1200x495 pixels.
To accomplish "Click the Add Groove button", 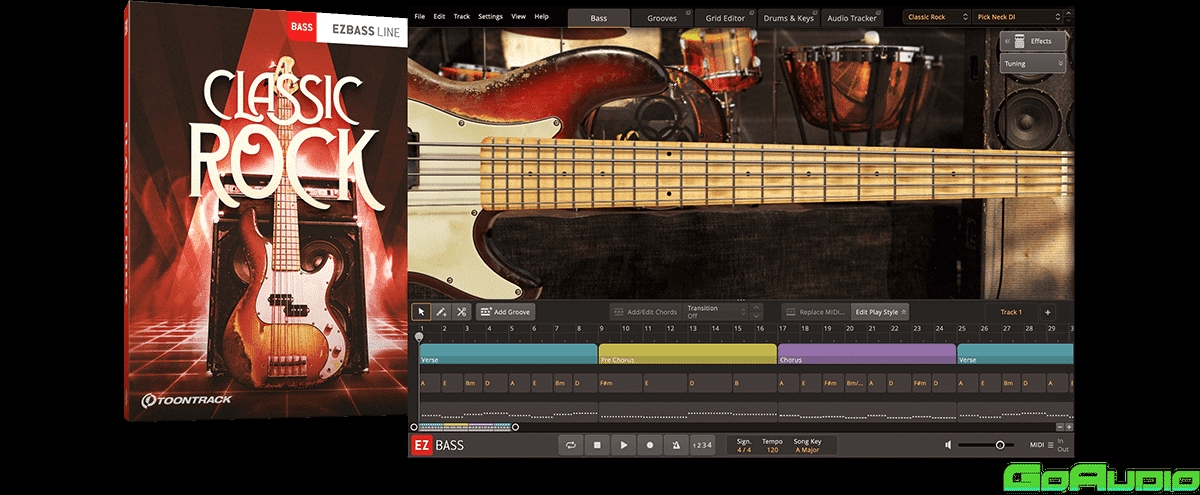I will point(505,312).
